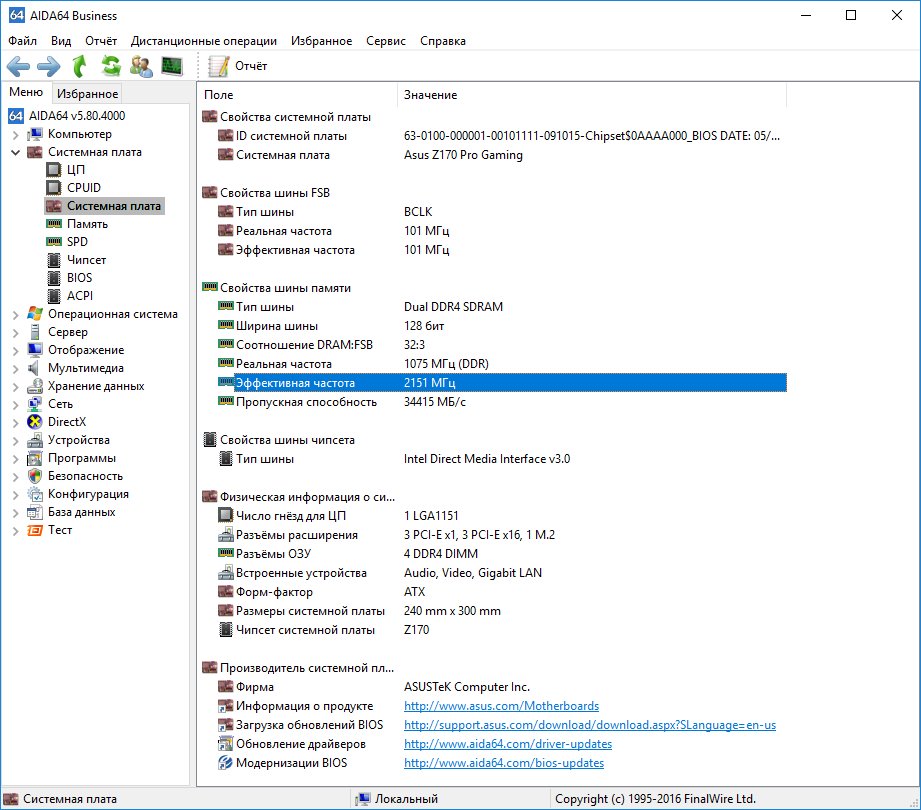Open the aida64.com/bios-updates link
Image resolution: width=921 pixels, height=810 pixels.
(x=503, y=762)
